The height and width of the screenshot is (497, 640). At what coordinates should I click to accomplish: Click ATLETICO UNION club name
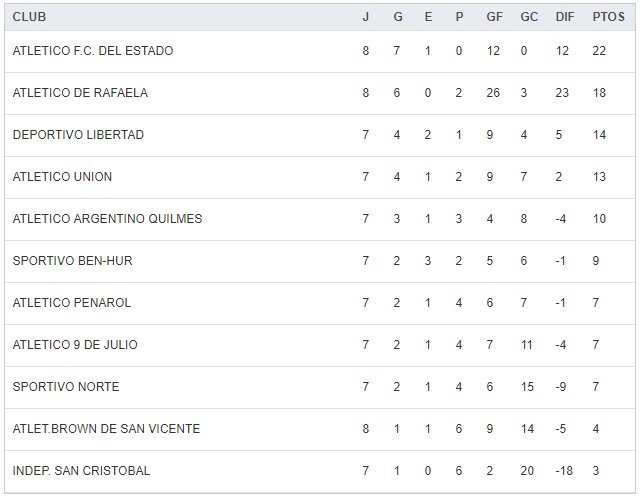pos(62,177)
